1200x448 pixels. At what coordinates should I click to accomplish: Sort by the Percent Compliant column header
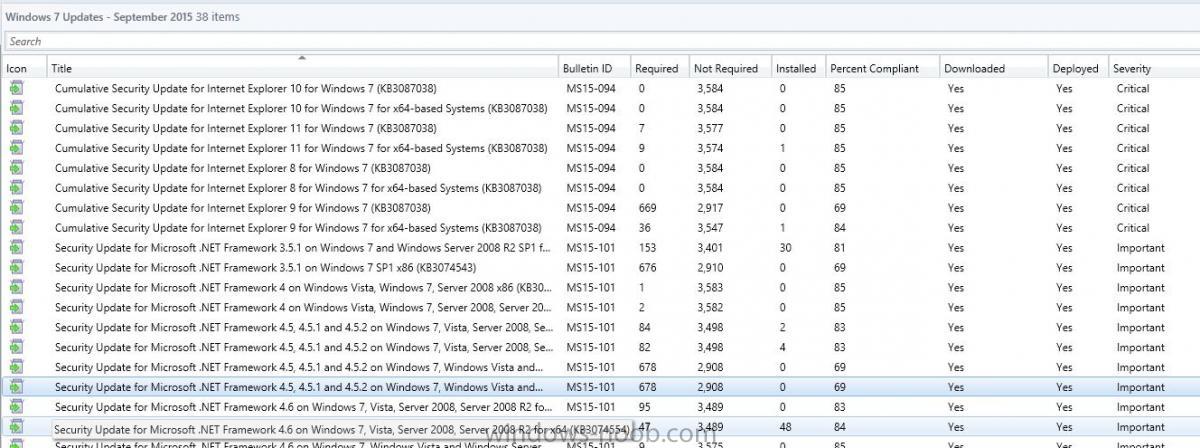click(x=883, y=68)
